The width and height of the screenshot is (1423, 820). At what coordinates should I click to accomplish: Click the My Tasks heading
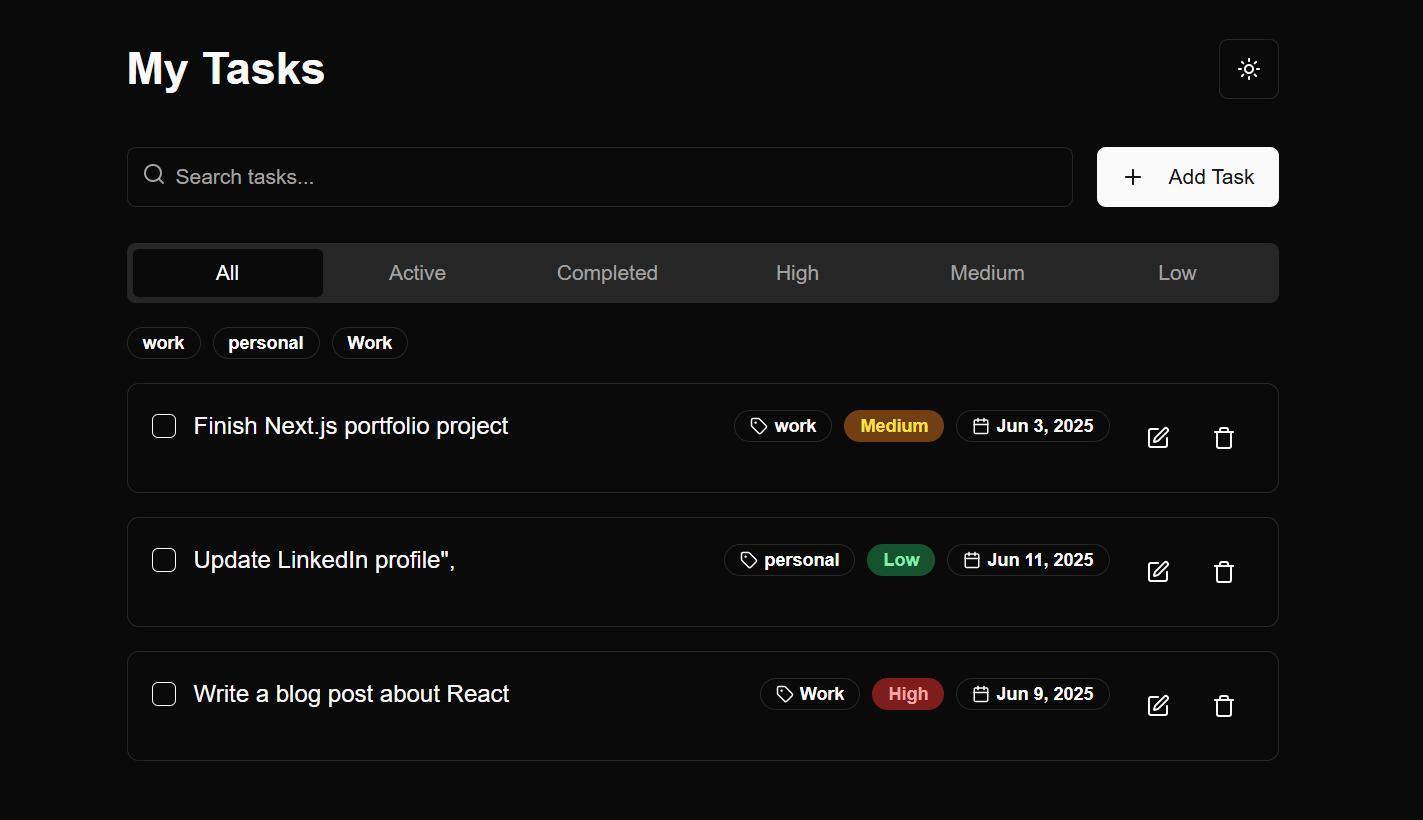pos(226,69)
